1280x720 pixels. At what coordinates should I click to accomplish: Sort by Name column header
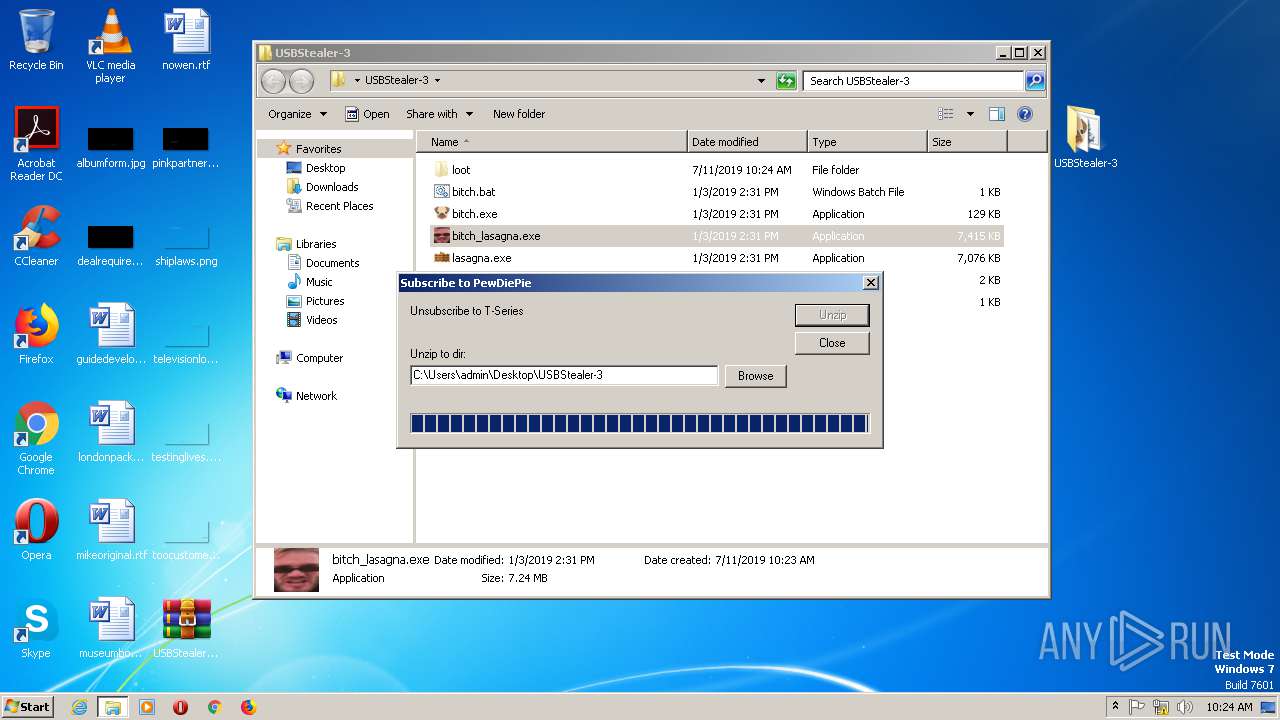click(x=551, y=142)
